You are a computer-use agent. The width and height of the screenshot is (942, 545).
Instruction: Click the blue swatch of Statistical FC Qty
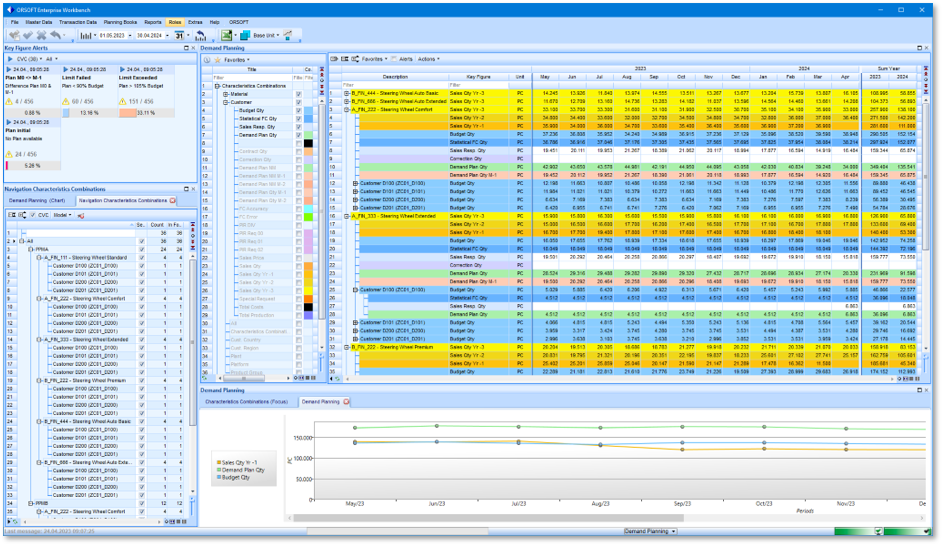click(x=308, y=119)
